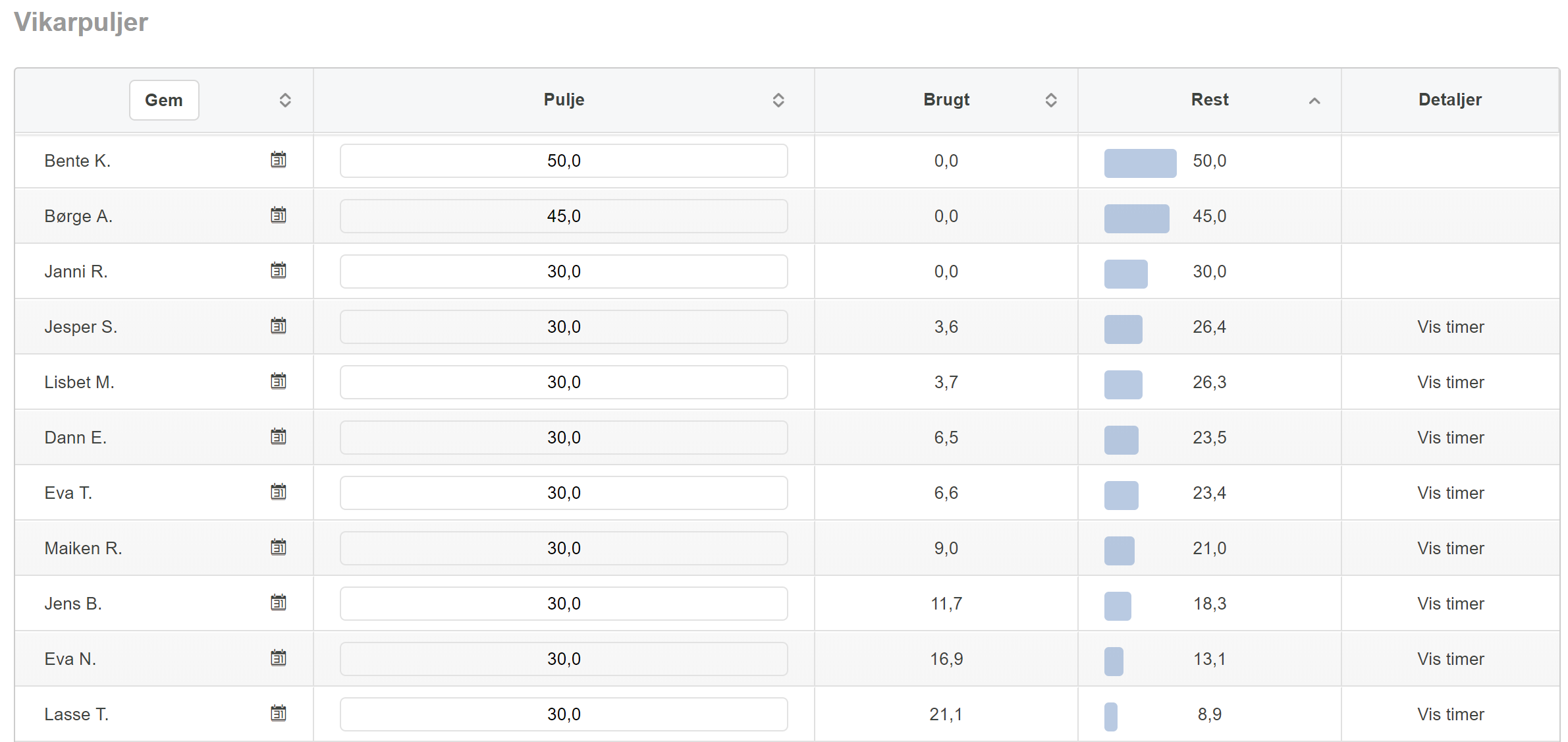Screen dimensions: 1568x742
Task: Select the name Jesper S.
Action: tap(80, 327)
